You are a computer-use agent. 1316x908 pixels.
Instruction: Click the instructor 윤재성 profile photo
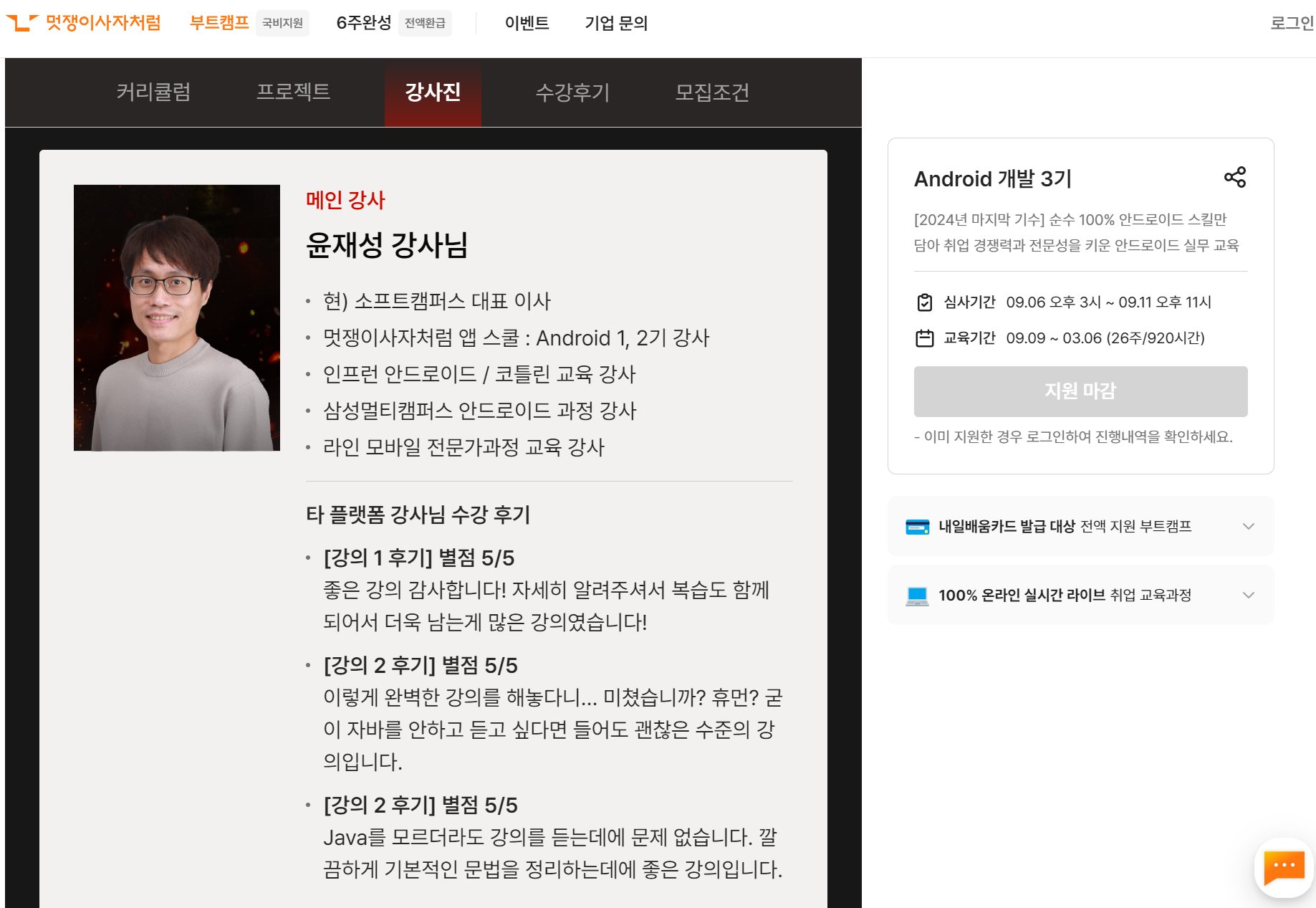pyautogui.click(x=176, y=316)
